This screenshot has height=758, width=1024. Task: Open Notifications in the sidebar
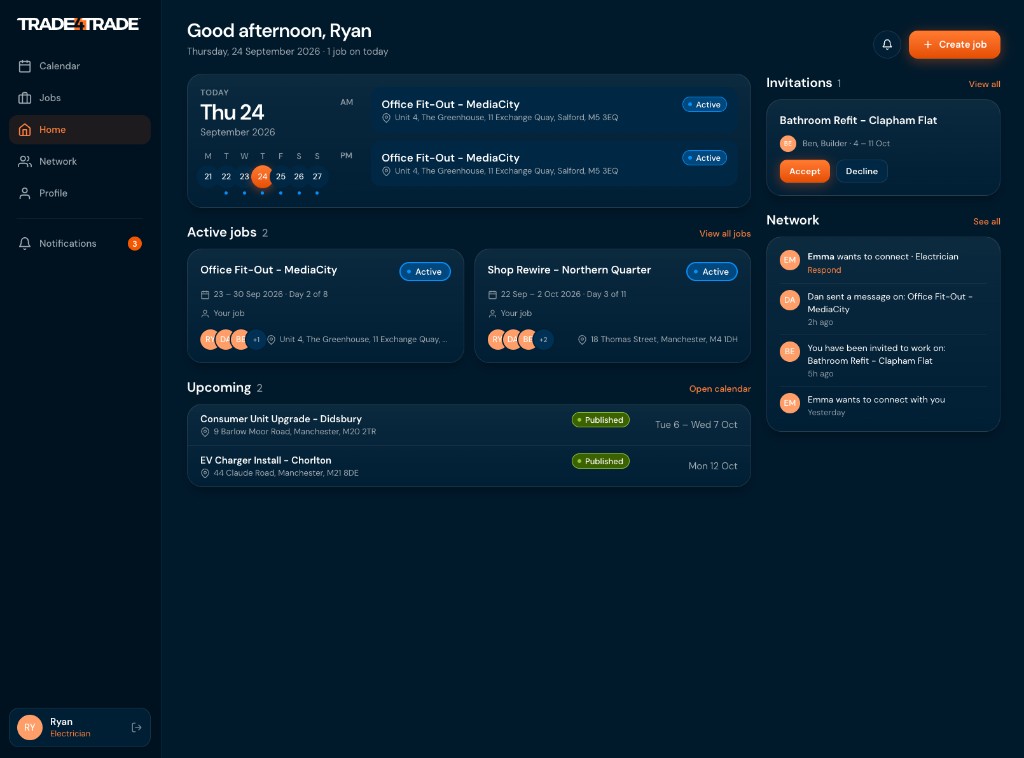[80, 244]
